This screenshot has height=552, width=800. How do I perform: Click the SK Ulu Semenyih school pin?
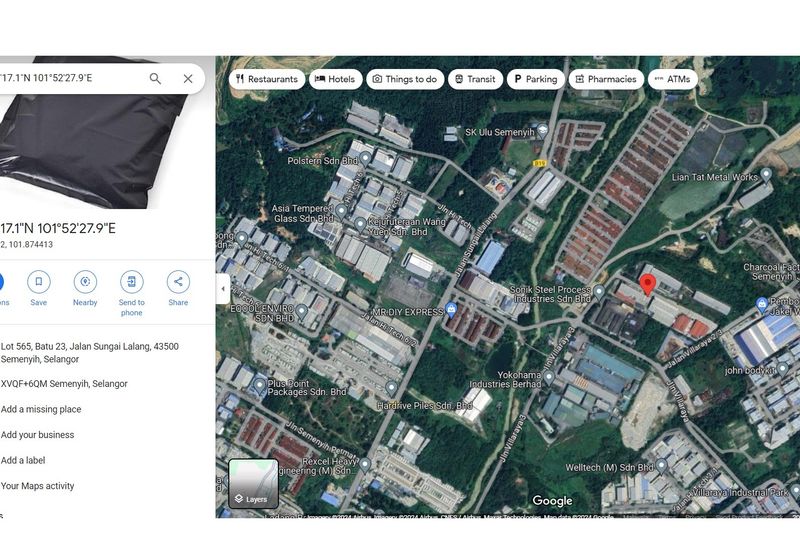tap(542, 130)
